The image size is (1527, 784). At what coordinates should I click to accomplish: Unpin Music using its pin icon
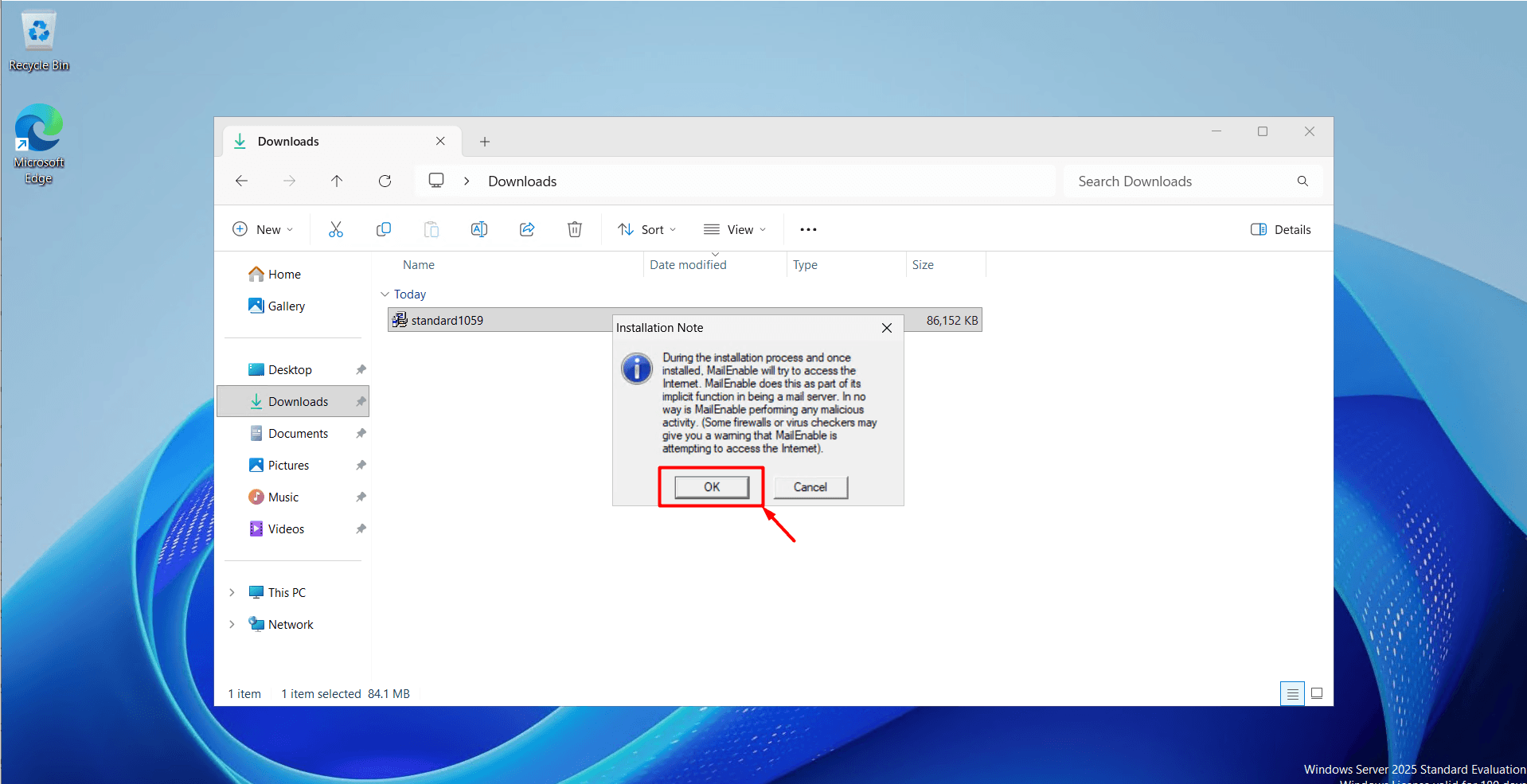point(361,497)
